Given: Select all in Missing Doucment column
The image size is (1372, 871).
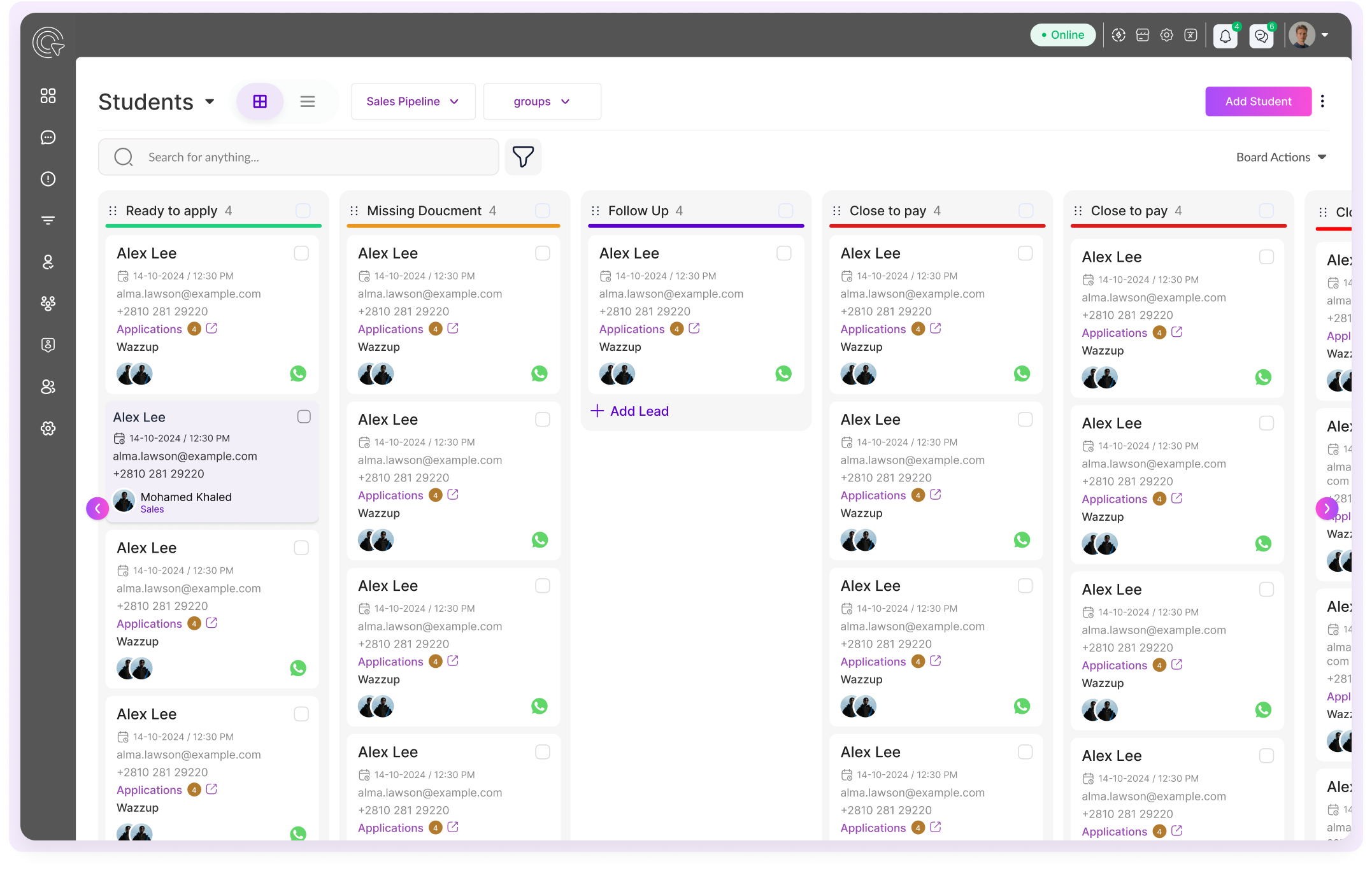Looking at the screenshot, I should (543, 211).
